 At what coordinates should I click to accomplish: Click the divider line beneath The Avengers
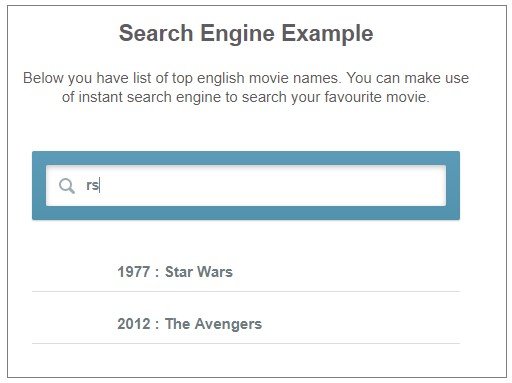pos(246,343)
